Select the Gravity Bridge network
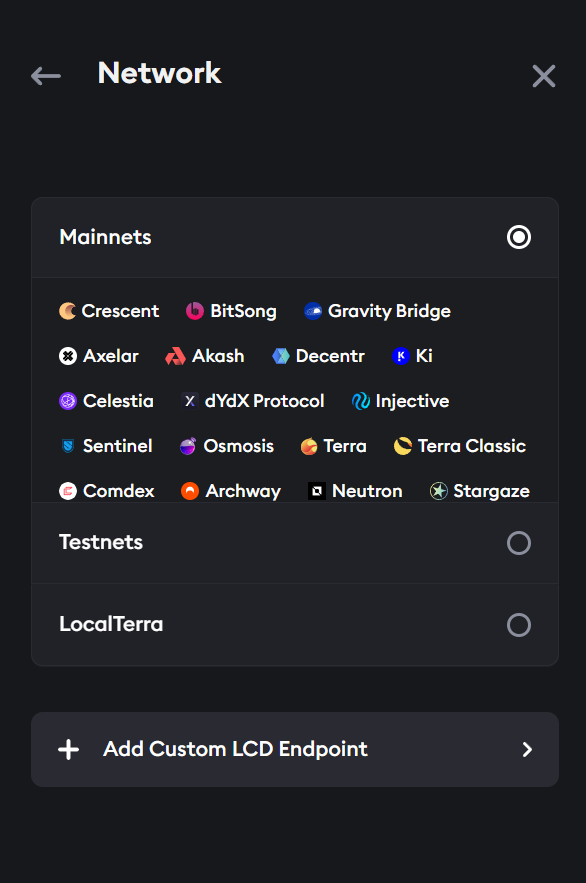 378,311
